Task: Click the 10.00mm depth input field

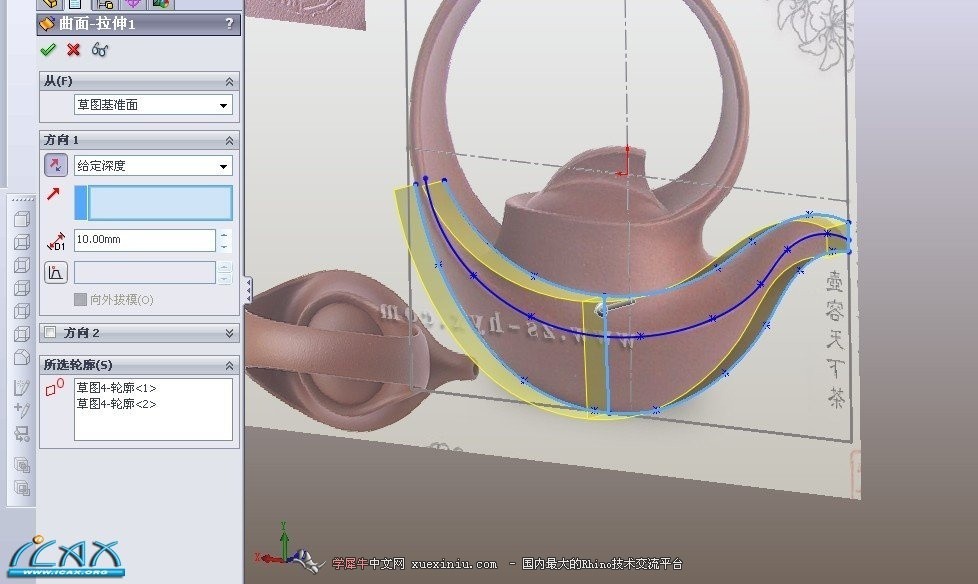Action: (145, 240)
